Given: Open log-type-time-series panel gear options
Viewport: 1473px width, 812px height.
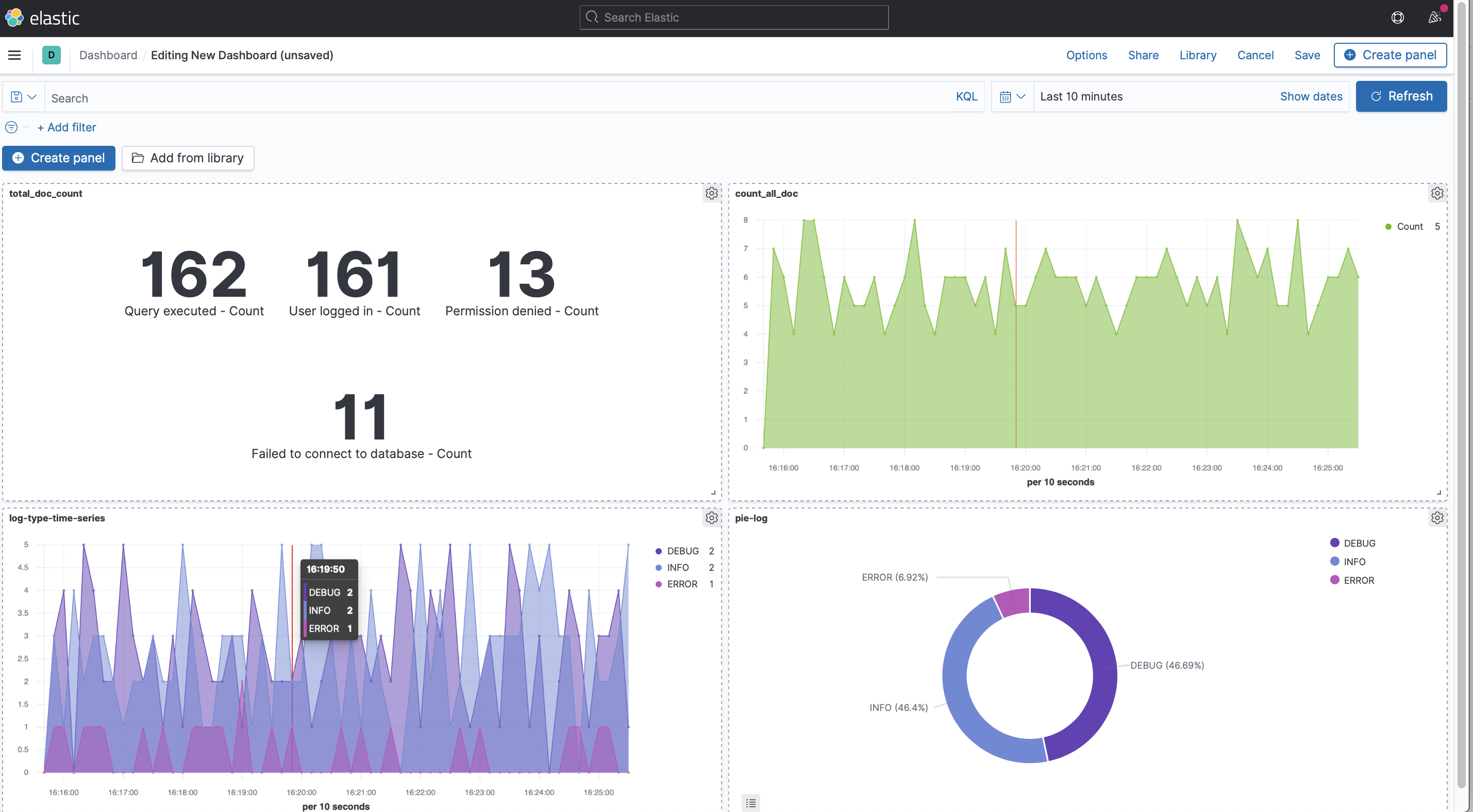Looking at the screenshot, I should pos(711,518).
